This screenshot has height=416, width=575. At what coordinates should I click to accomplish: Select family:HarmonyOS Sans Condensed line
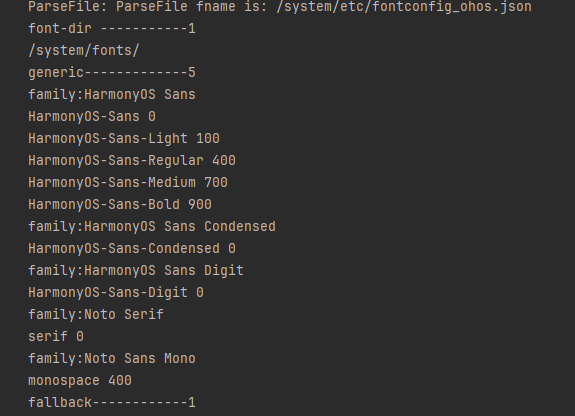tap(152, 227)
